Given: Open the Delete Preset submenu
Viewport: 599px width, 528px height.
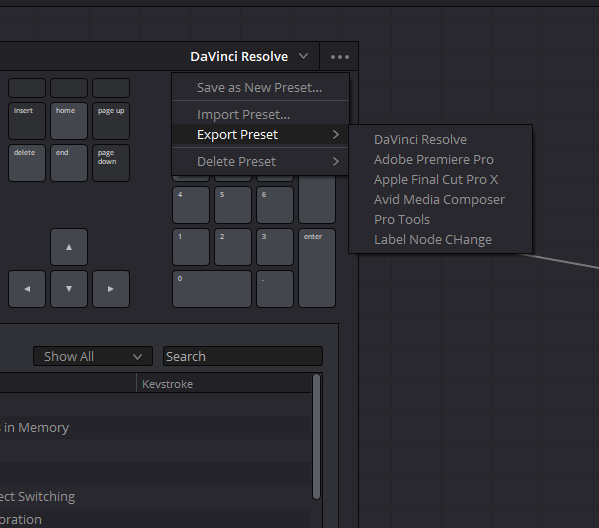Looking at the screenshot, I should pyautogui.click(x=260, y=161).
